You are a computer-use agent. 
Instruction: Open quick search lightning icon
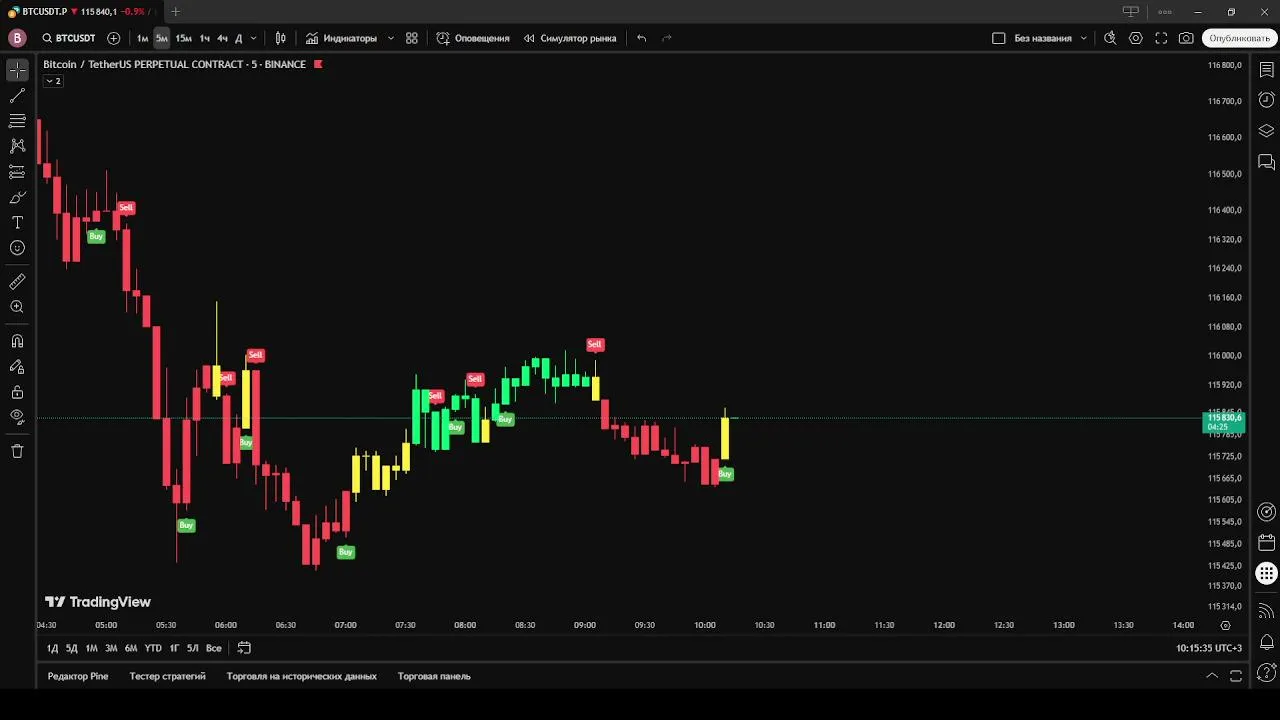coord(1110,38)
